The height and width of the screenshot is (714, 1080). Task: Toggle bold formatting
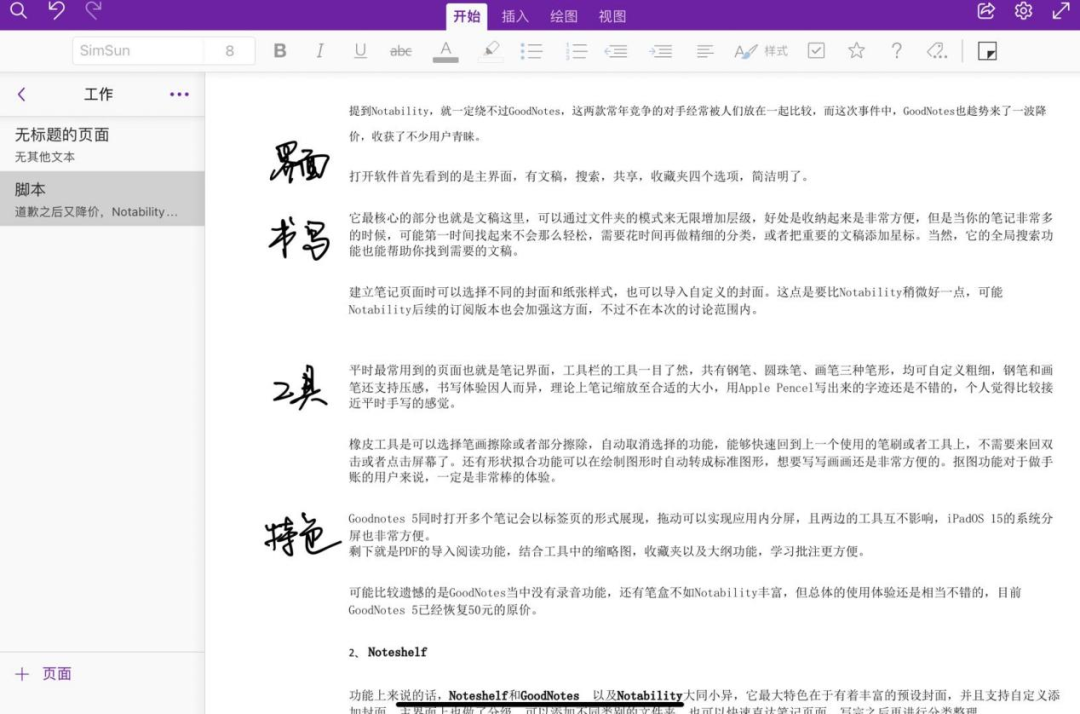pos(280,51)
